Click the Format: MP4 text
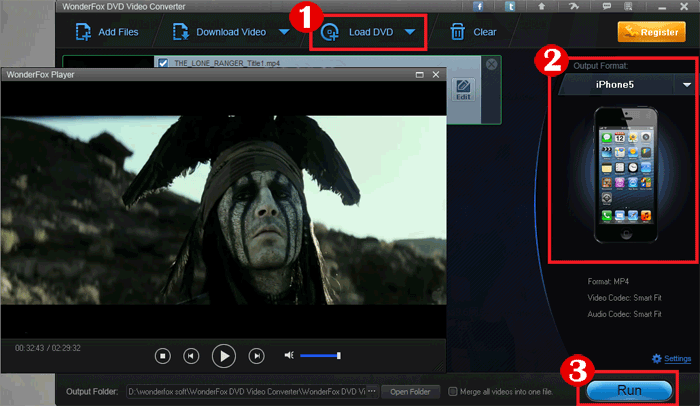 pos(608,281)
